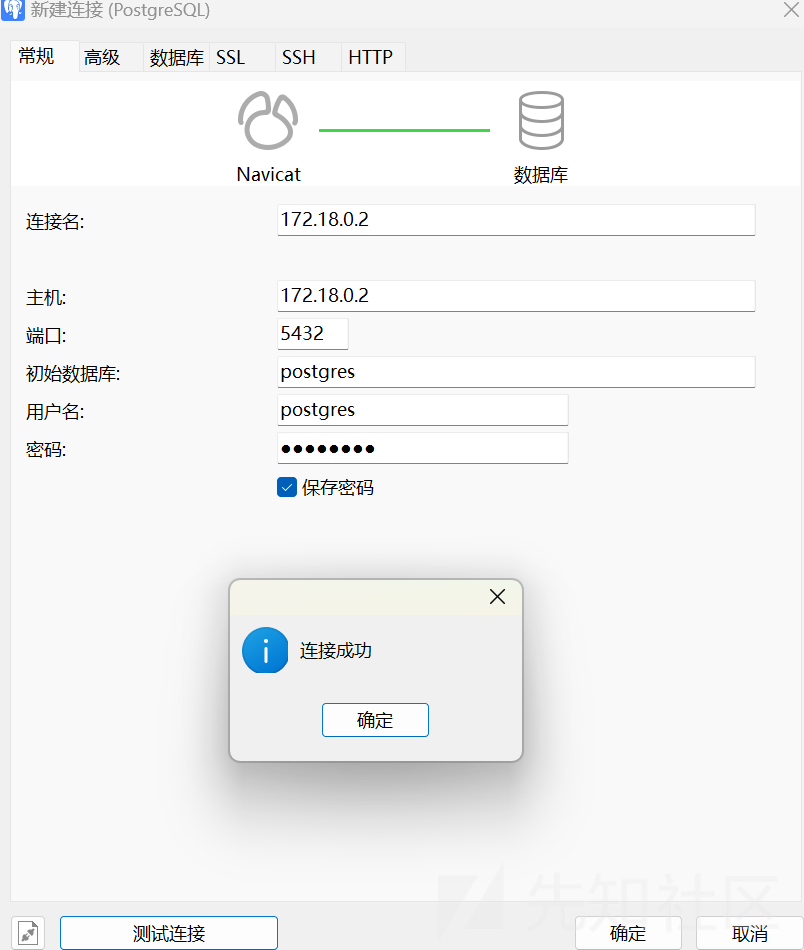
Task: Click the Navicat cloud icon above the connection line
Action: click(267, 119)
